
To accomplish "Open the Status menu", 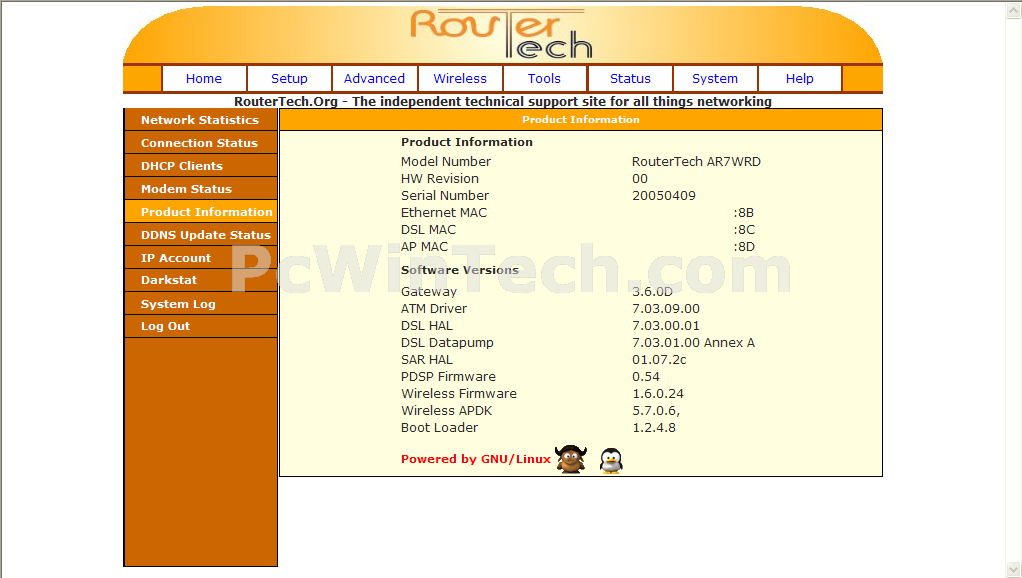I will click(630, 78).
